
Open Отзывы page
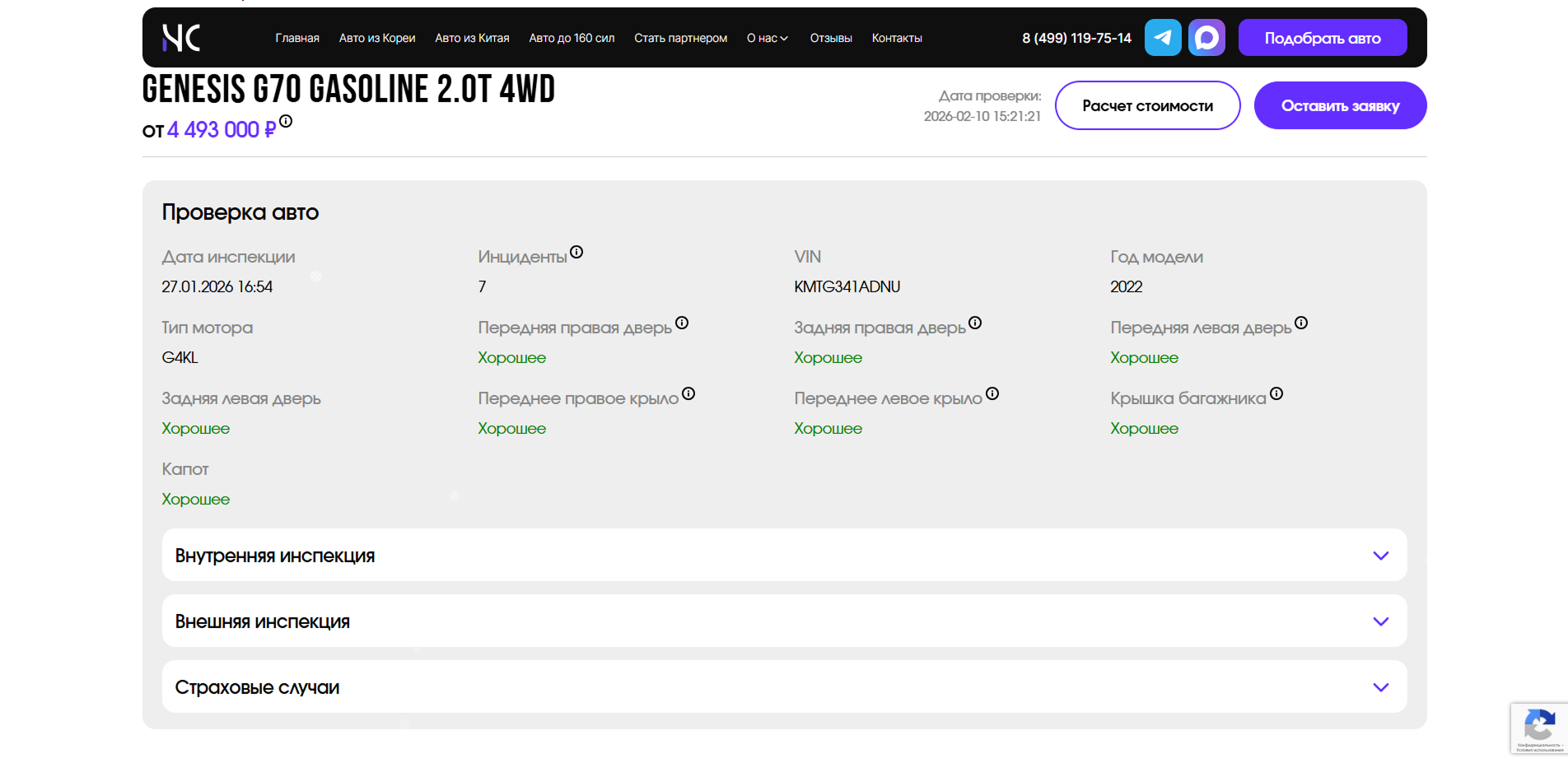(x=831, y=38)
